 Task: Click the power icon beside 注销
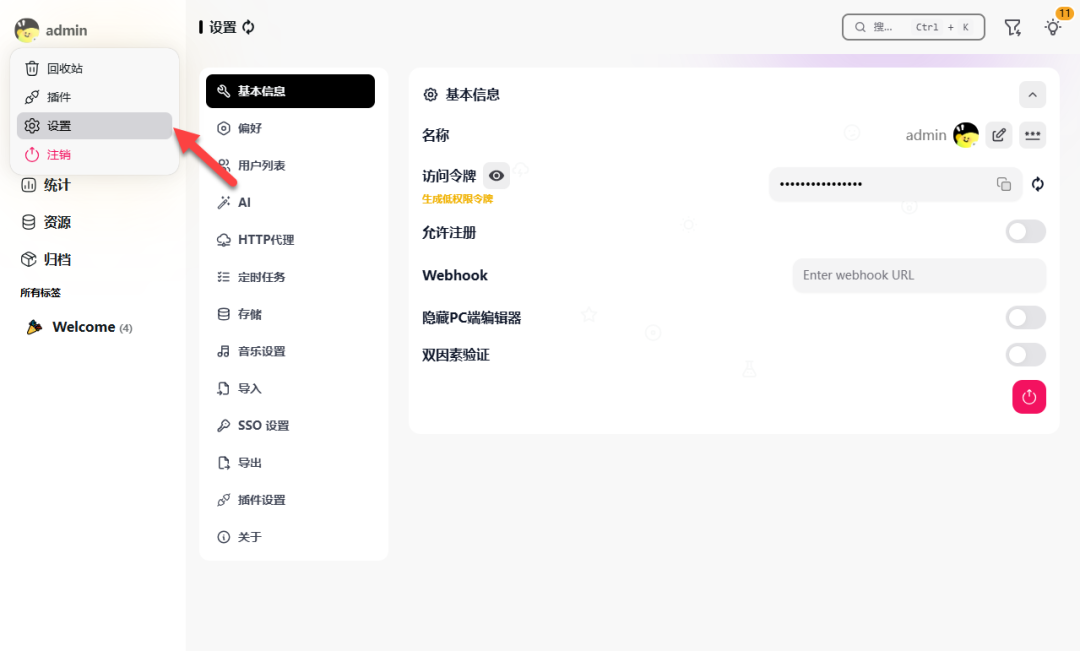(32, 155)
